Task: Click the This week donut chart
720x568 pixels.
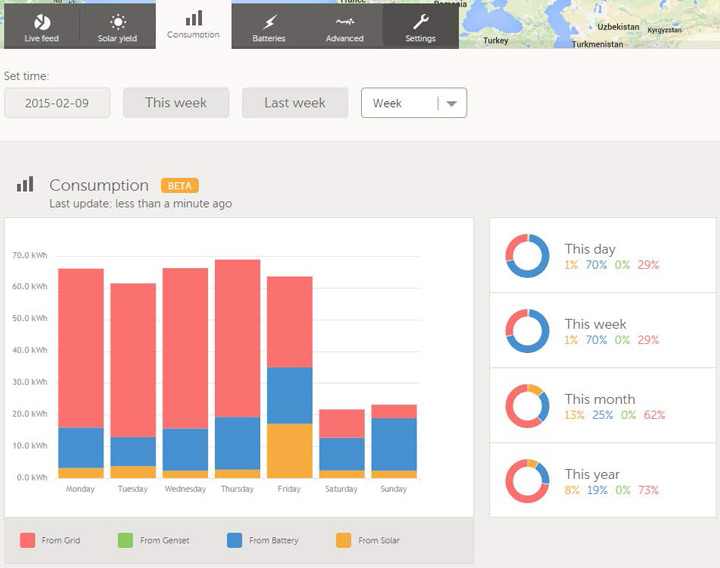Action: pyautogui.click(x=527, y=331)
